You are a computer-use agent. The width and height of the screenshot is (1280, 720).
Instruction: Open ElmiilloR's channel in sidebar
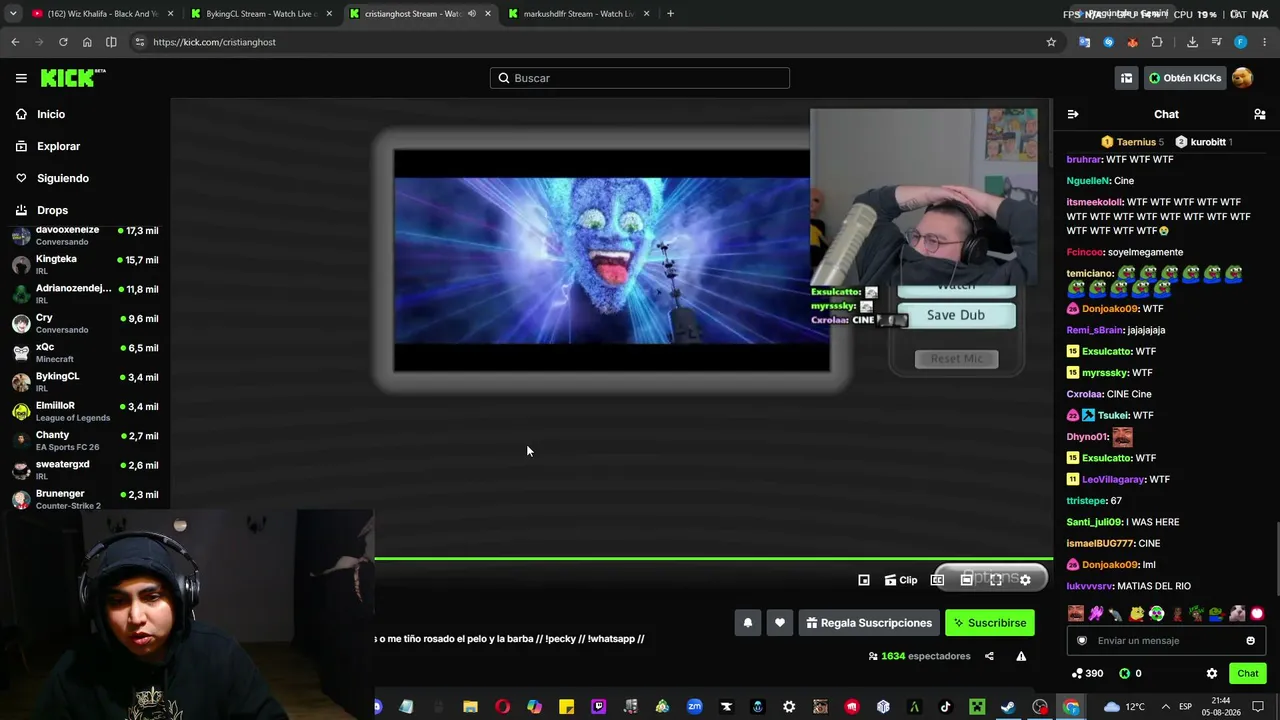coord(85,411)
